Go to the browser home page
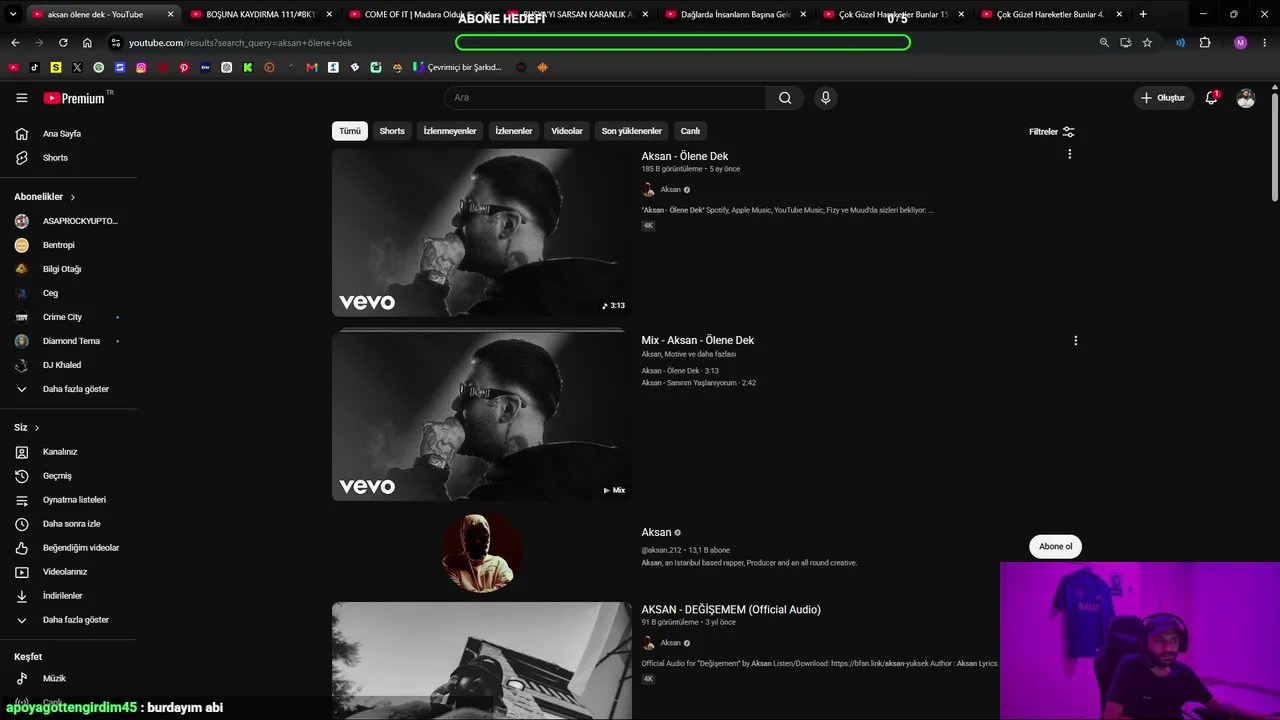1280x720 pixels. 87,43
